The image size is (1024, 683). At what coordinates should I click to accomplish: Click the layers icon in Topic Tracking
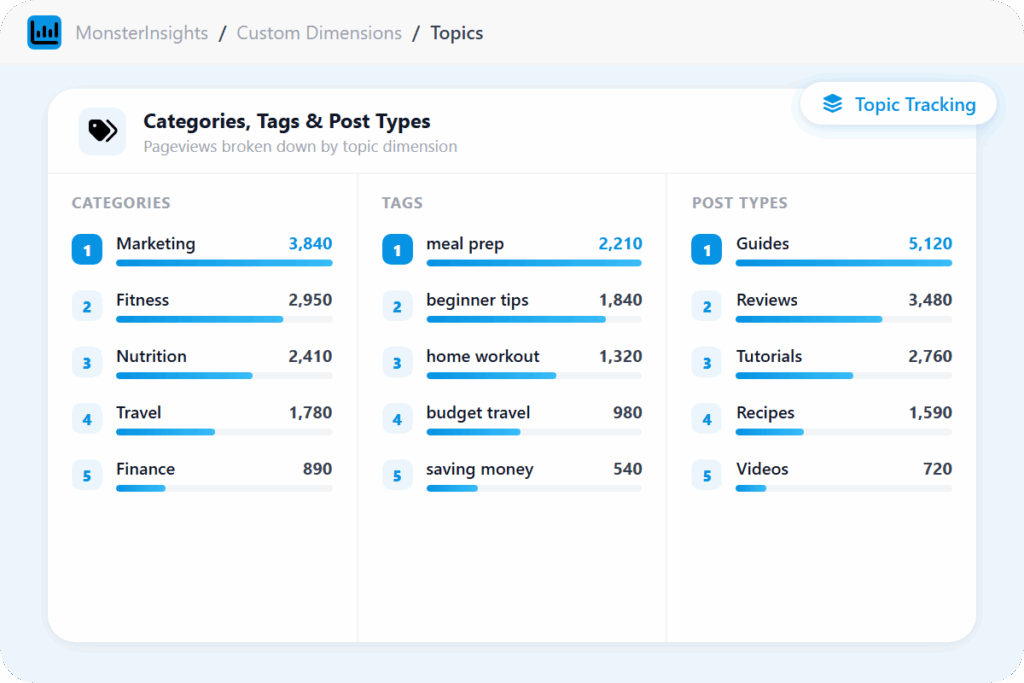point(832,104)
